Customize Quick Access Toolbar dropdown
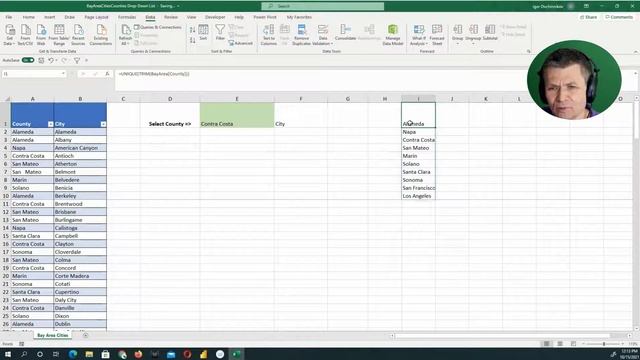 point(87,60)
